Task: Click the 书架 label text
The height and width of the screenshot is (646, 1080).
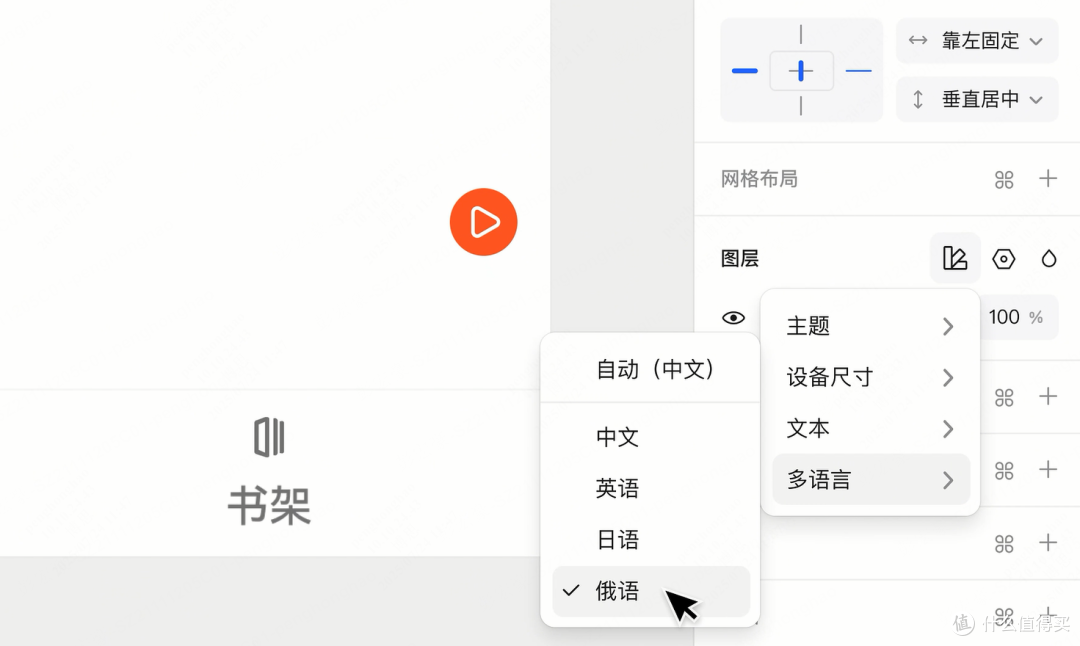Action: [269, 506]
